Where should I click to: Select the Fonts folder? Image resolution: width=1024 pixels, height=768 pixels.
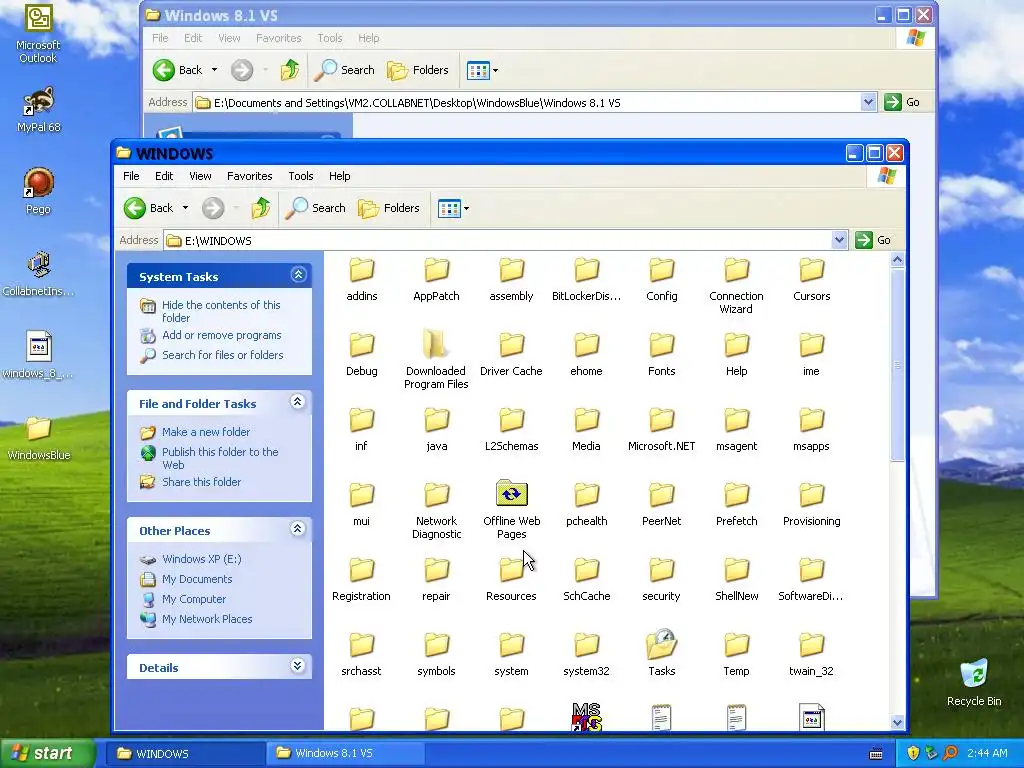point(662,355)
